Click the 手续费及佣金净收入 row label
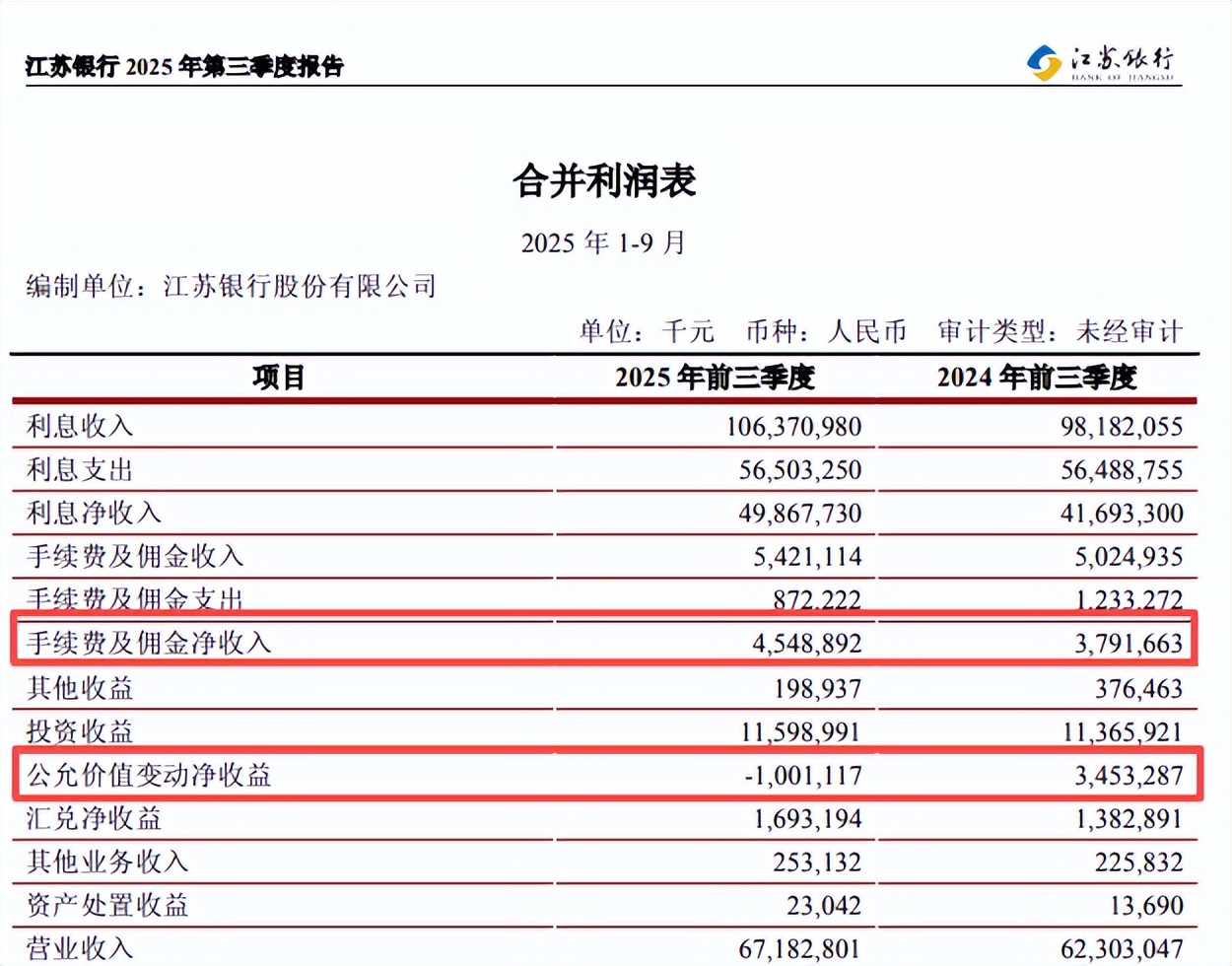 pos(149,644)
